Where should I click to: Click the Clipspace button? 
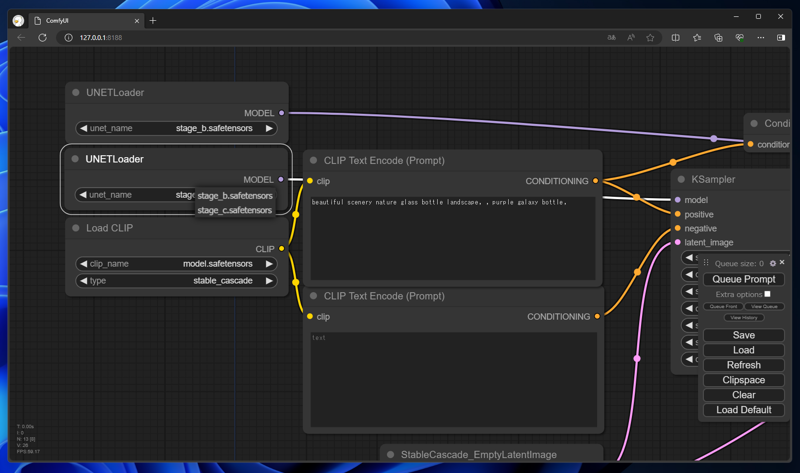[x=743, y=380]
